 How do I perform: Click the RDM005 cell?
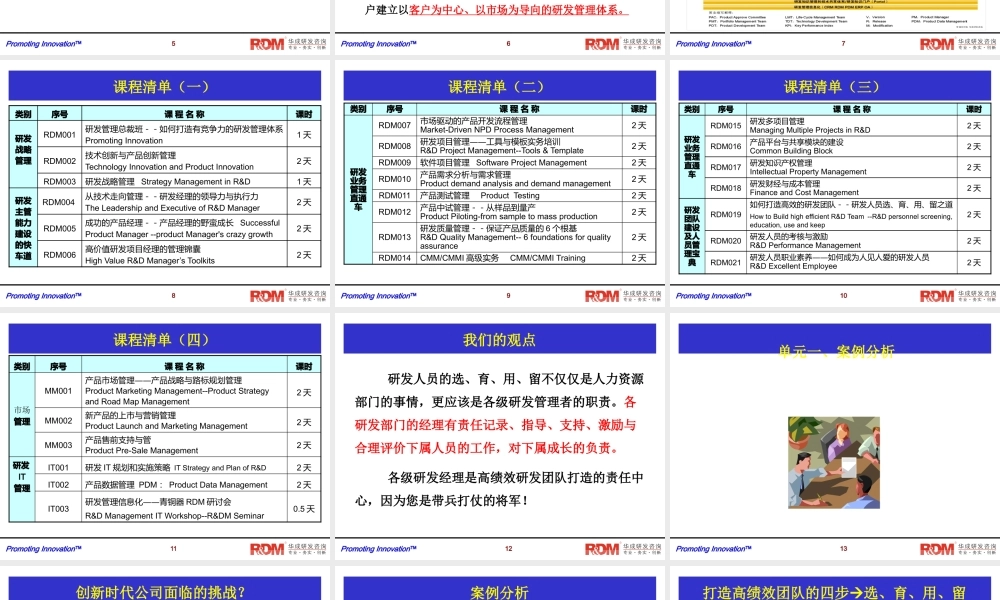coord(59,228)
